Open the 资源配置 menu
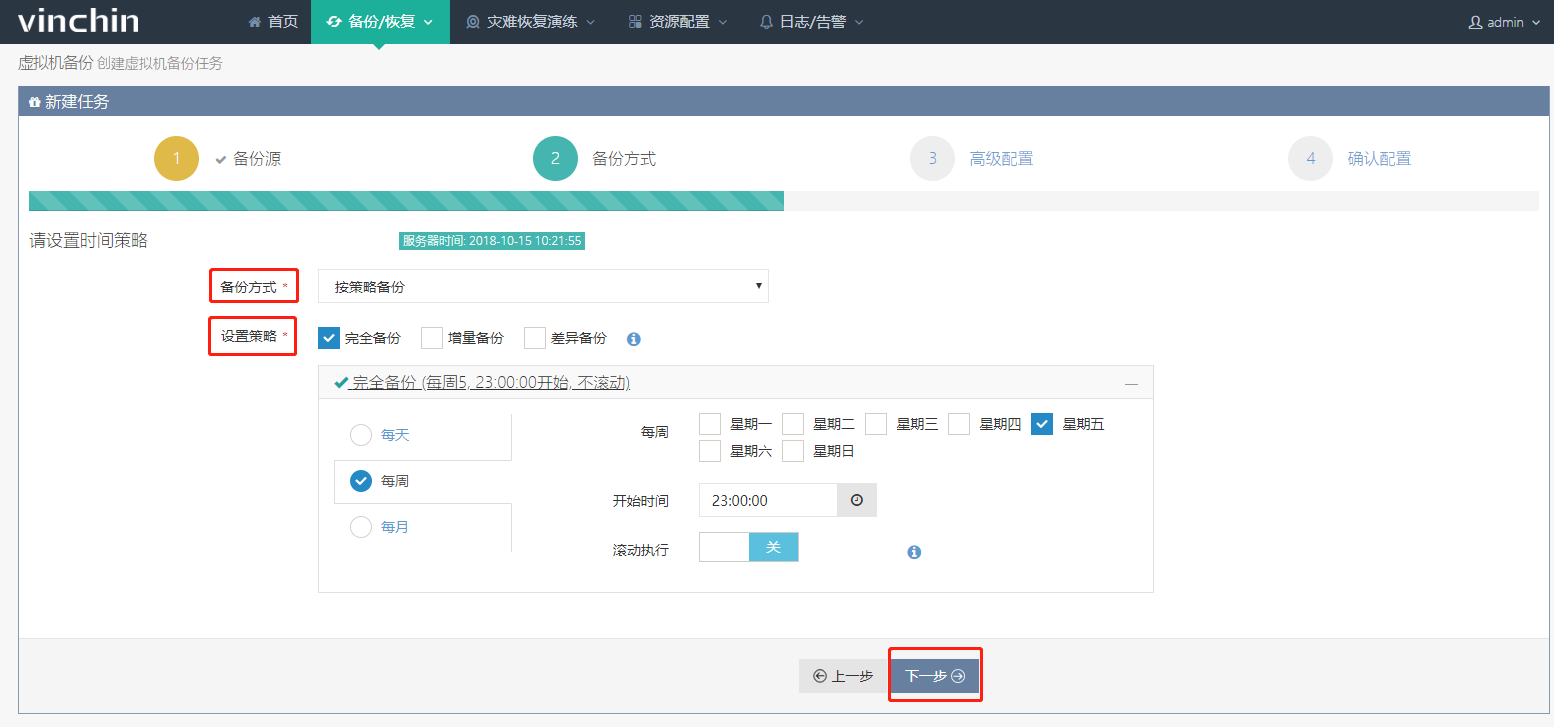Viewport: 1554px width, 727px height. pos(678,21)
